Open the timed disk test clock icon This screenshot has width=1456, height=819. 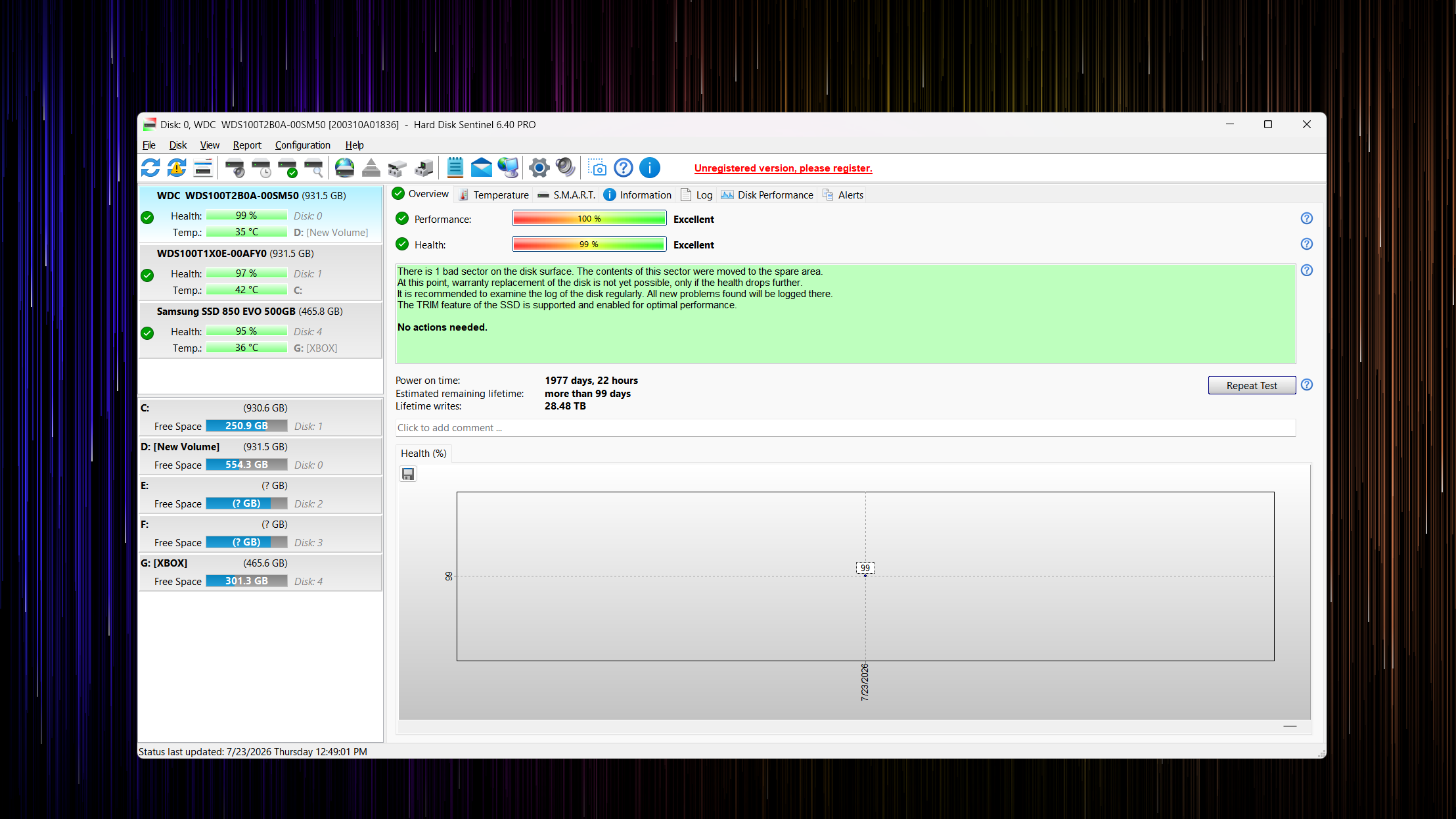coord(261,168)
